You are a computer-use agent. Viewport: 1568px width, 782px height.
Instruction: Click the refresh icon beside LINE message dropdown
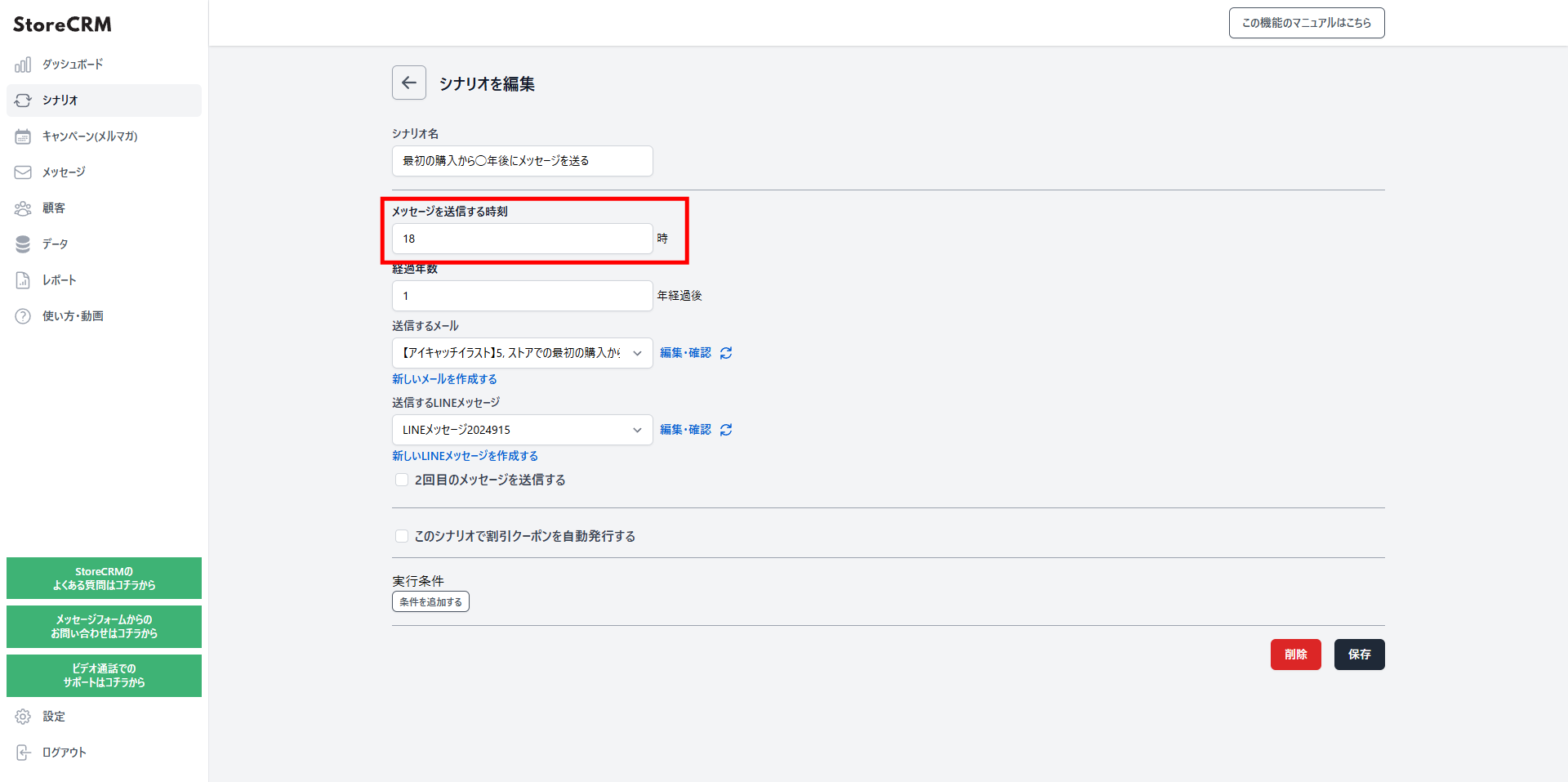pyautogui.click(x=726, y=430)
